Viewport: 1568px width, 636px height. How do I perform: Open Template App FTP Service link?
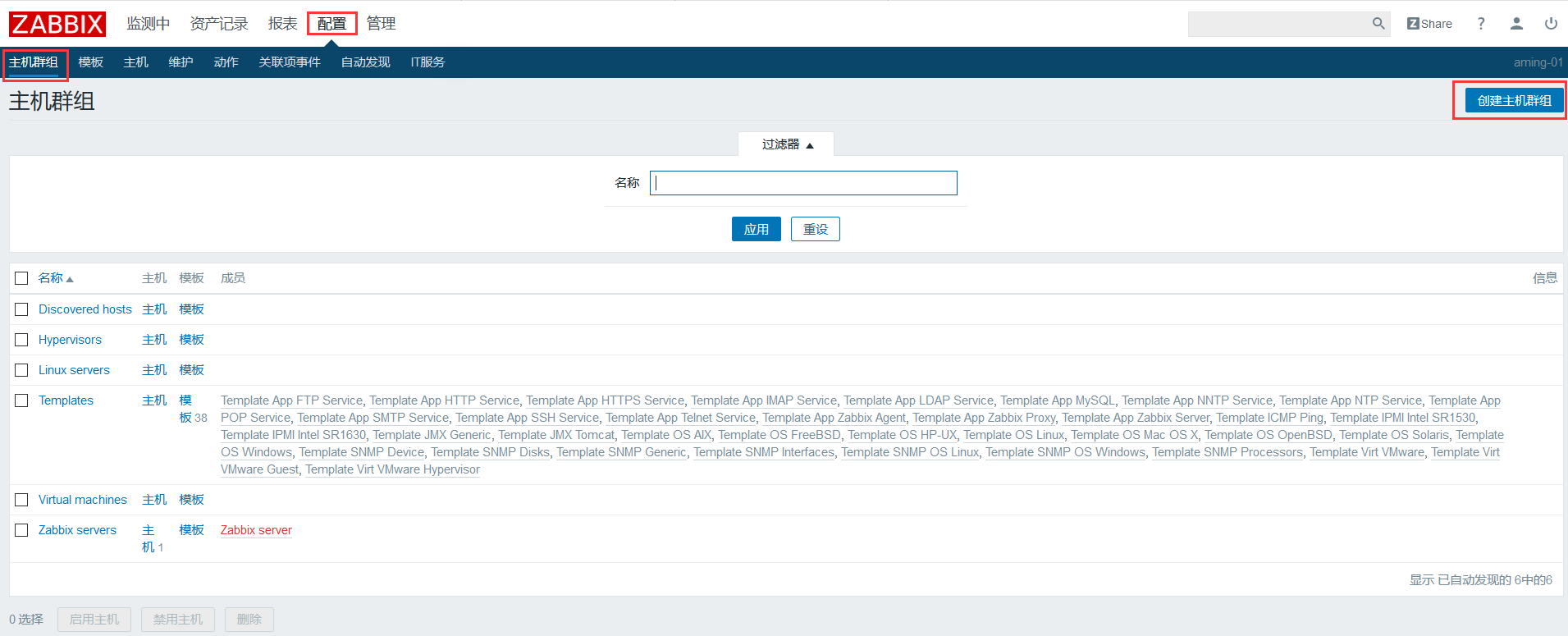[x=291, y=400]
